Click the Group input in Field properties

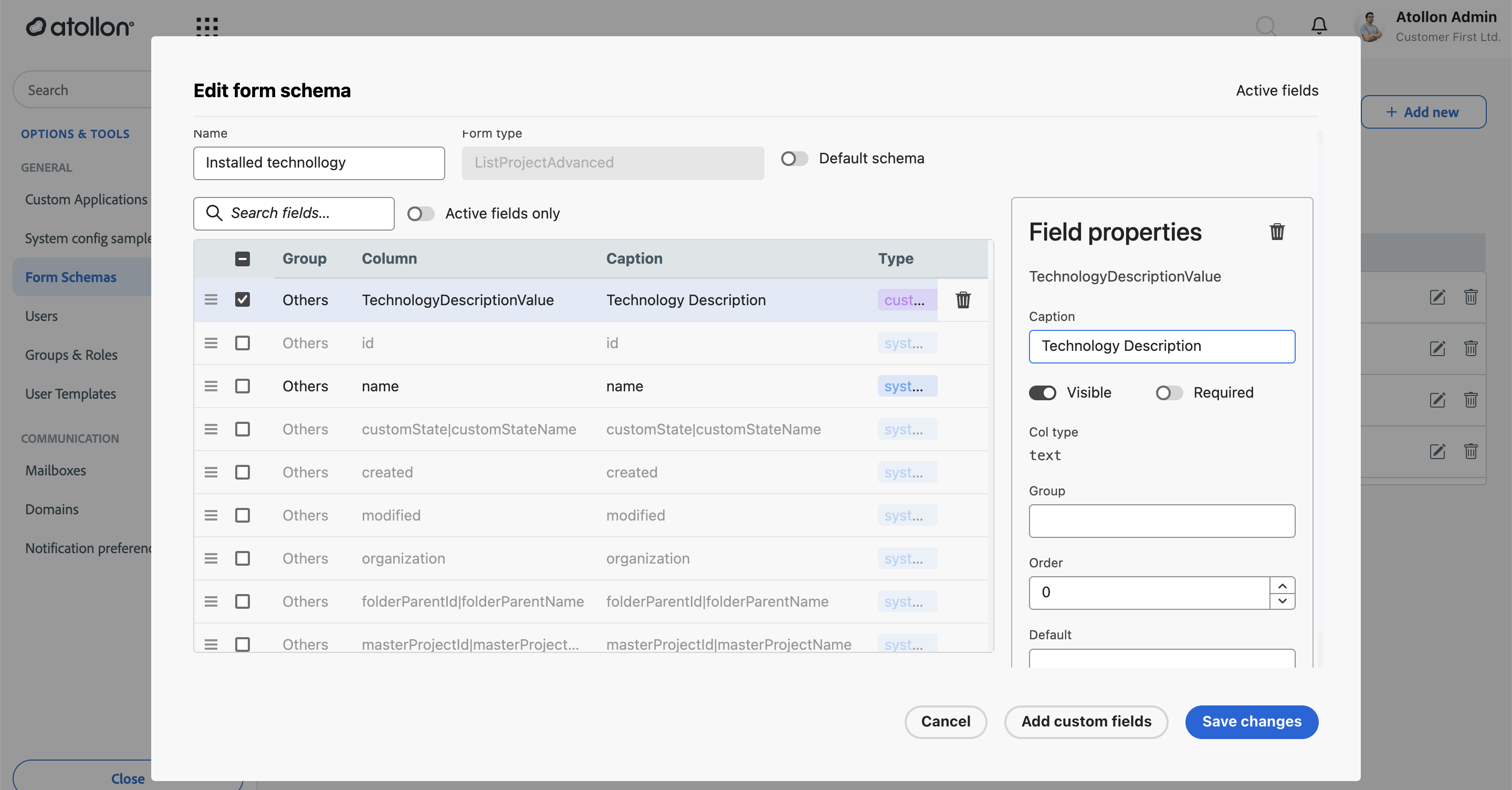point(1162,521)
